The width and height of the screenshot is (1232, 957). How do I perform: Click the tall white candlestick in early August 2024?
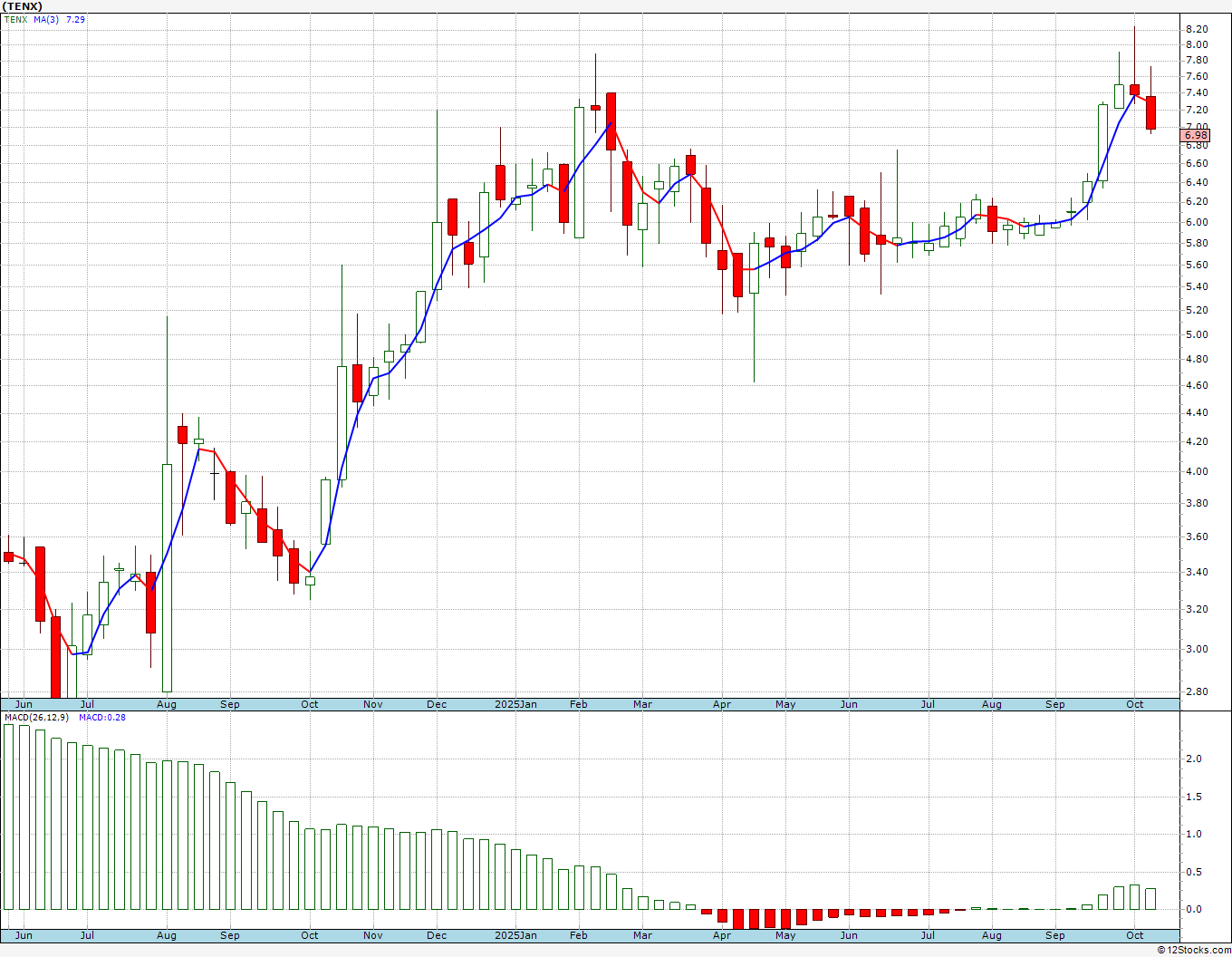pyautogui.click(x=167, y=577)
